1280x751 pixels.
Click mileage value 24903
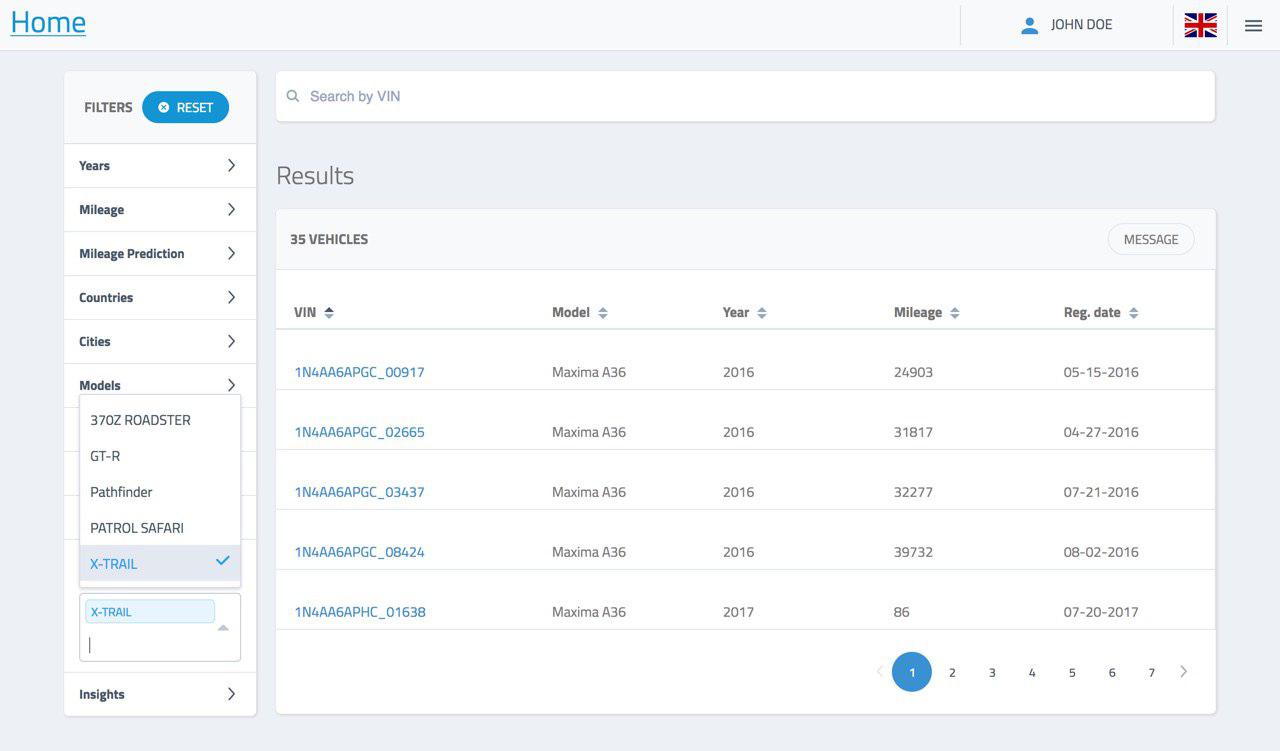(x=913, y=372)
